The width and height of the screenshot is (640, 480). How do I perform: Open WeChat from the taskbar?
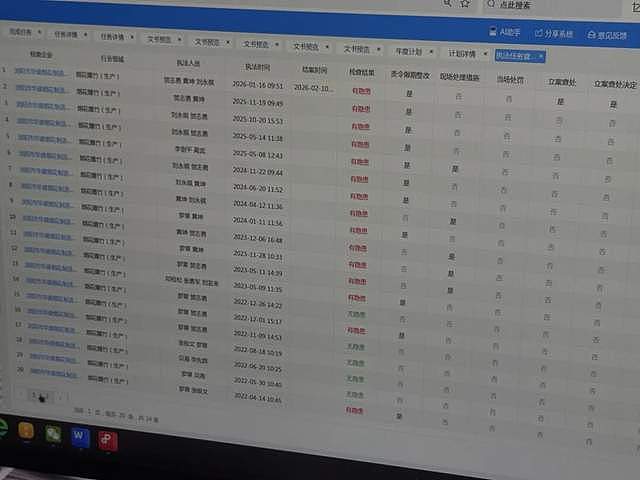tap(53, 433)
